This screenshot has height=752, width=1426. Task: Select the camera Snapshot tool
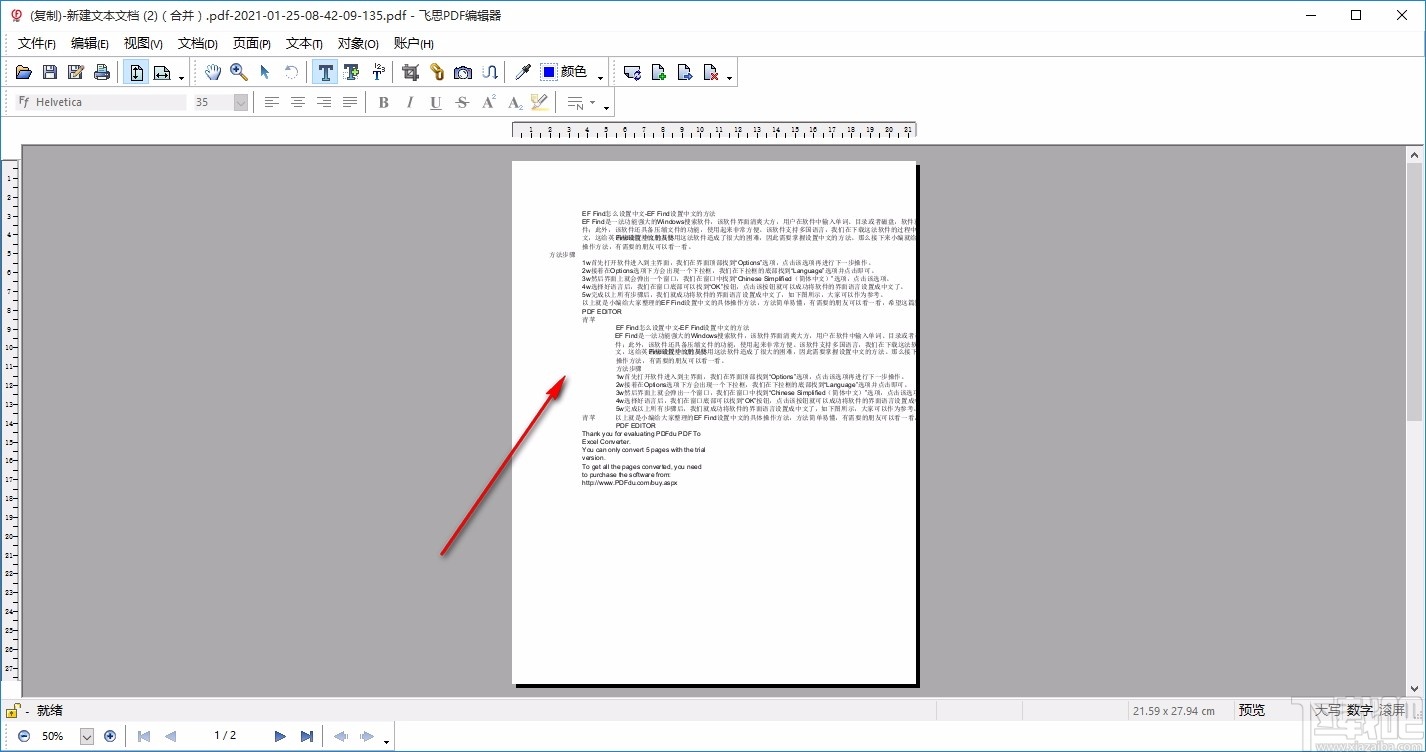coord(463,72)
